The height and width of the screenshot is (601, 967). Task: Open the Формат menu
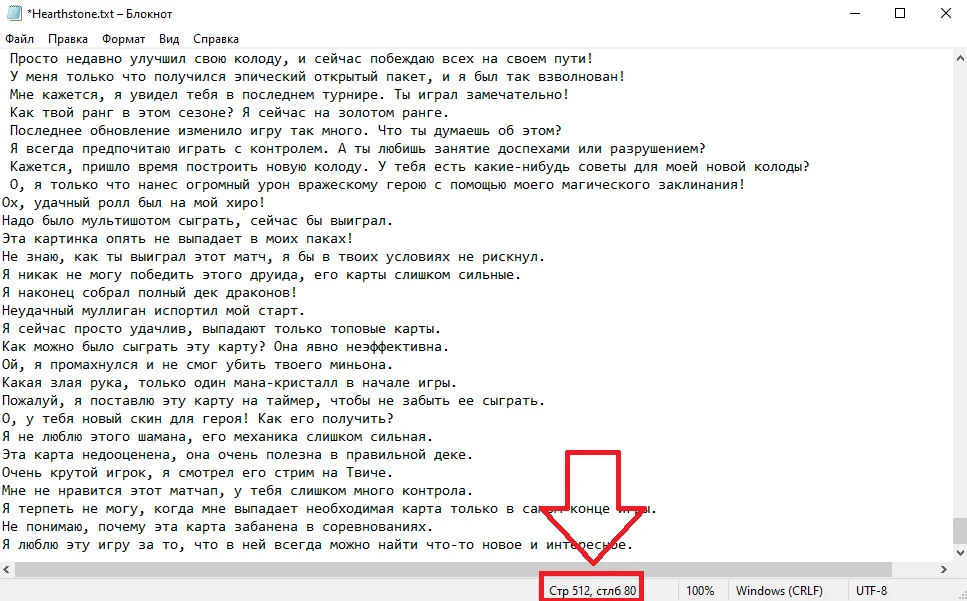[123, 39]
